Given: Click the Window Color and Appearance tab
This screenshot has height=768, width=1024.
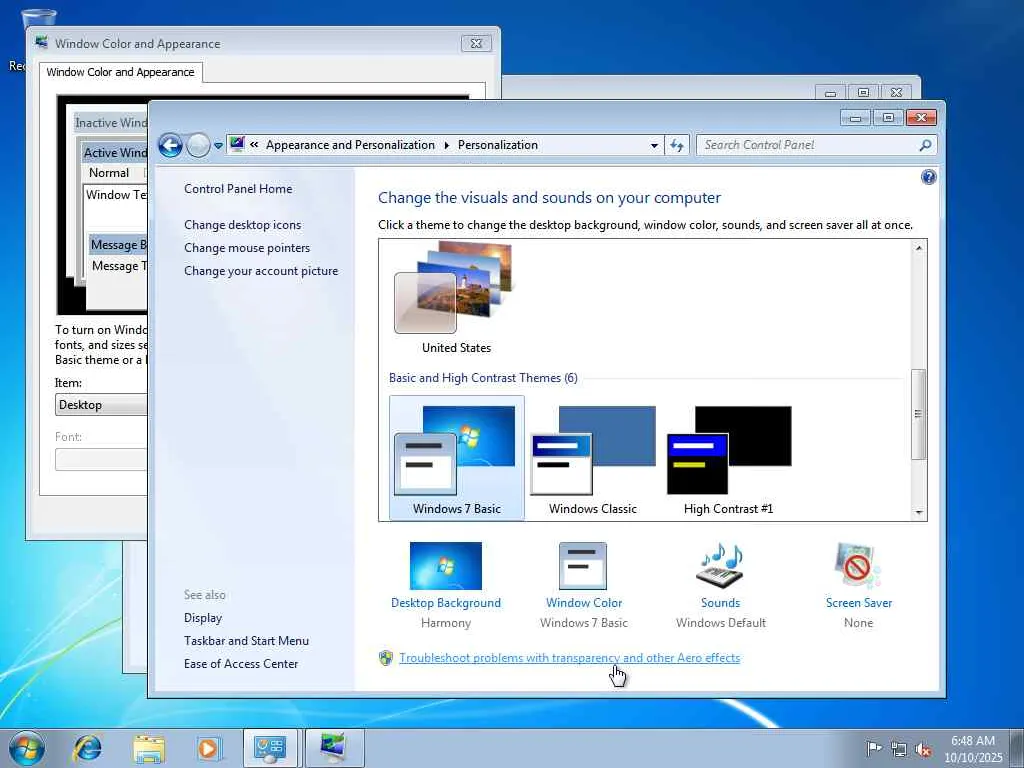Looking at the screenshot, I should 120,72.
